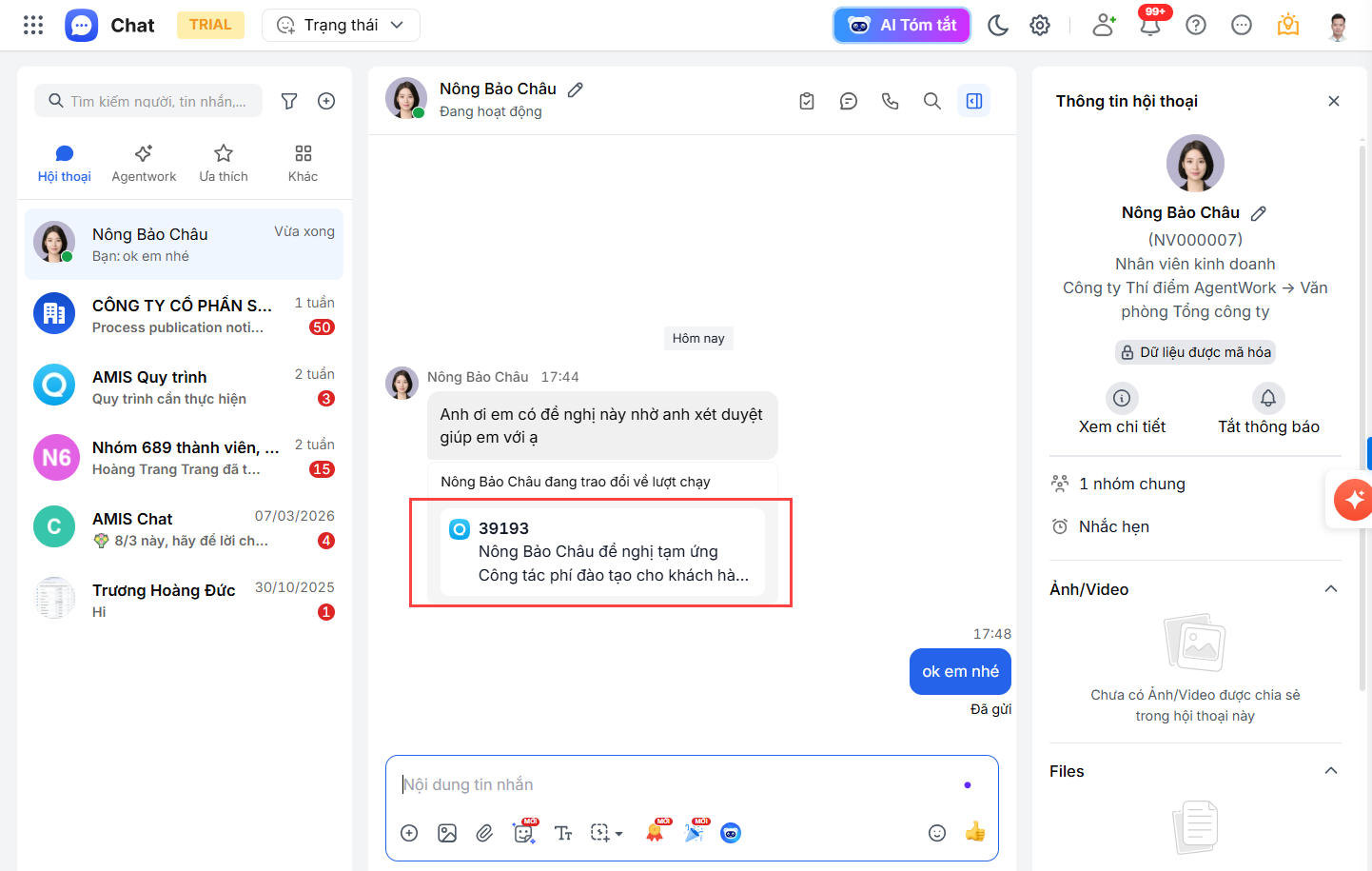Toggle Tắt thông báo for this conversation

1268,409
